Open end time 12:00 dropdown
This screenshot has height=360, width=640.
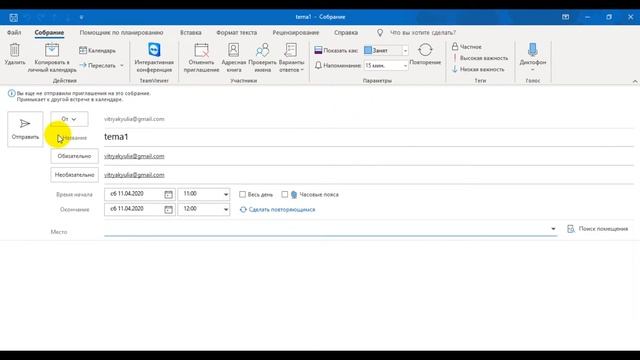(226, 210)
